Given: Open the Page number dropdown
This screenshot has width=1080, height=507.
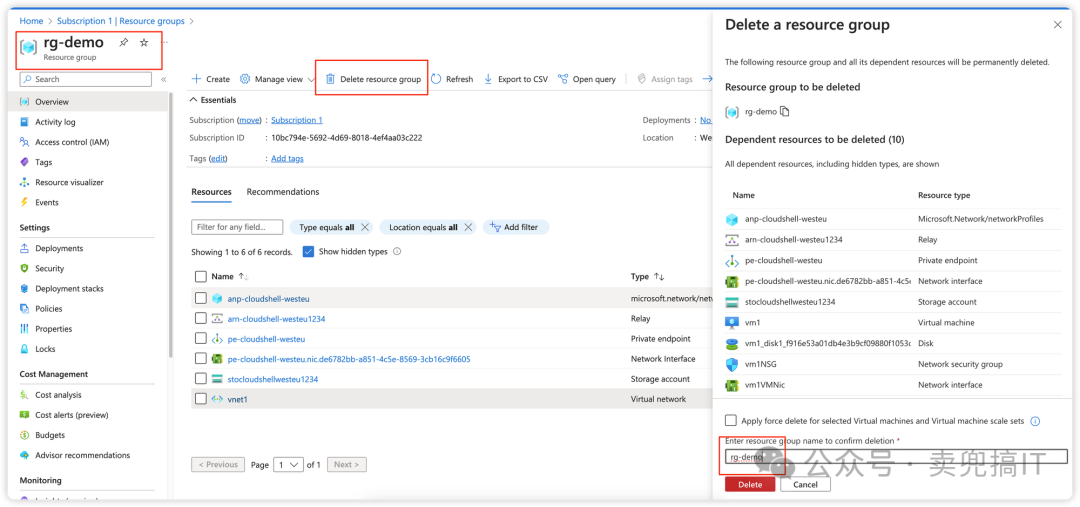Looking at the screenshot, I should (x=288, y=464).
